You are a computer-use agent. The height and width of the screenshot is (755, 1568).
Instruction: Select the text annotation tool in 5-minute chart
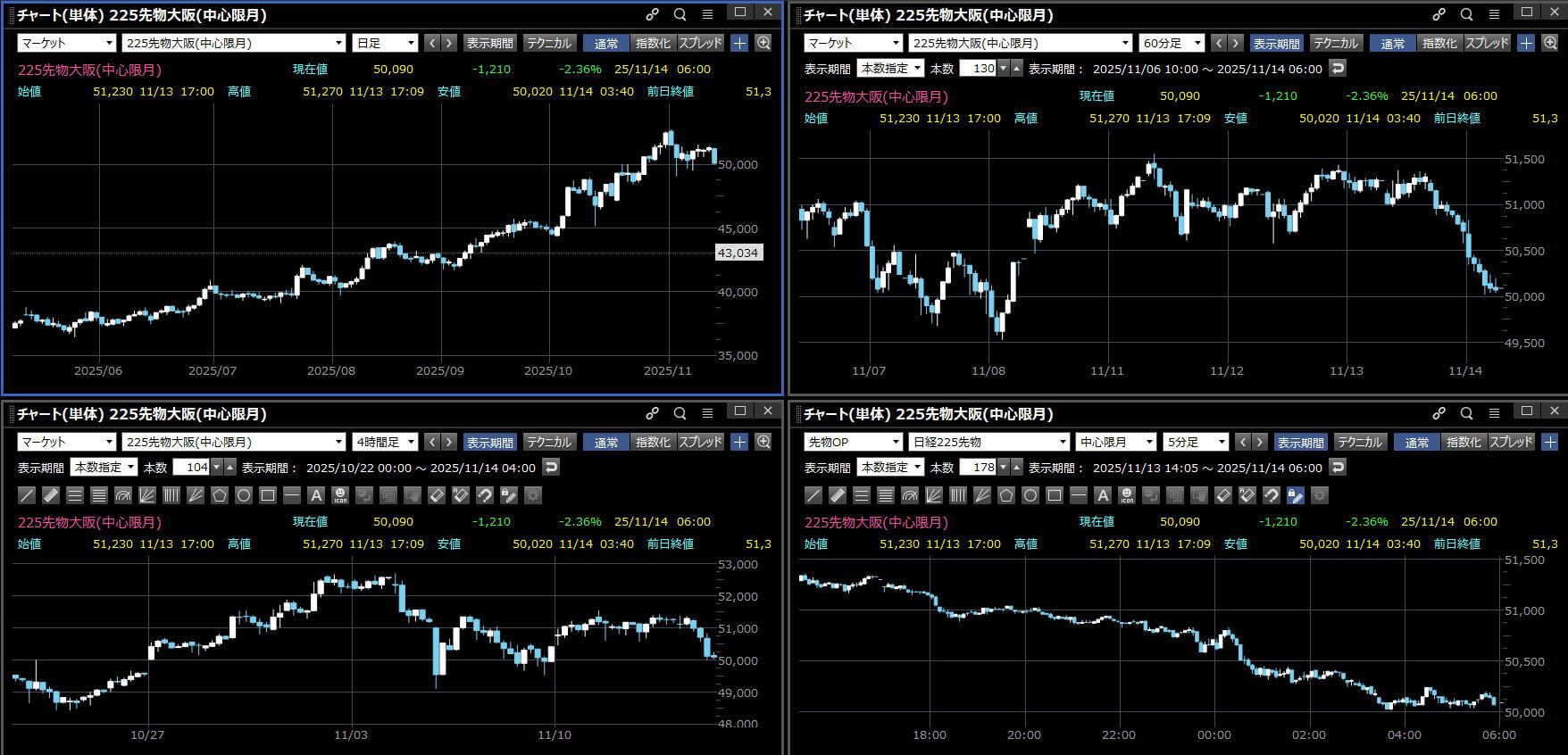[x=1103, y=495]
